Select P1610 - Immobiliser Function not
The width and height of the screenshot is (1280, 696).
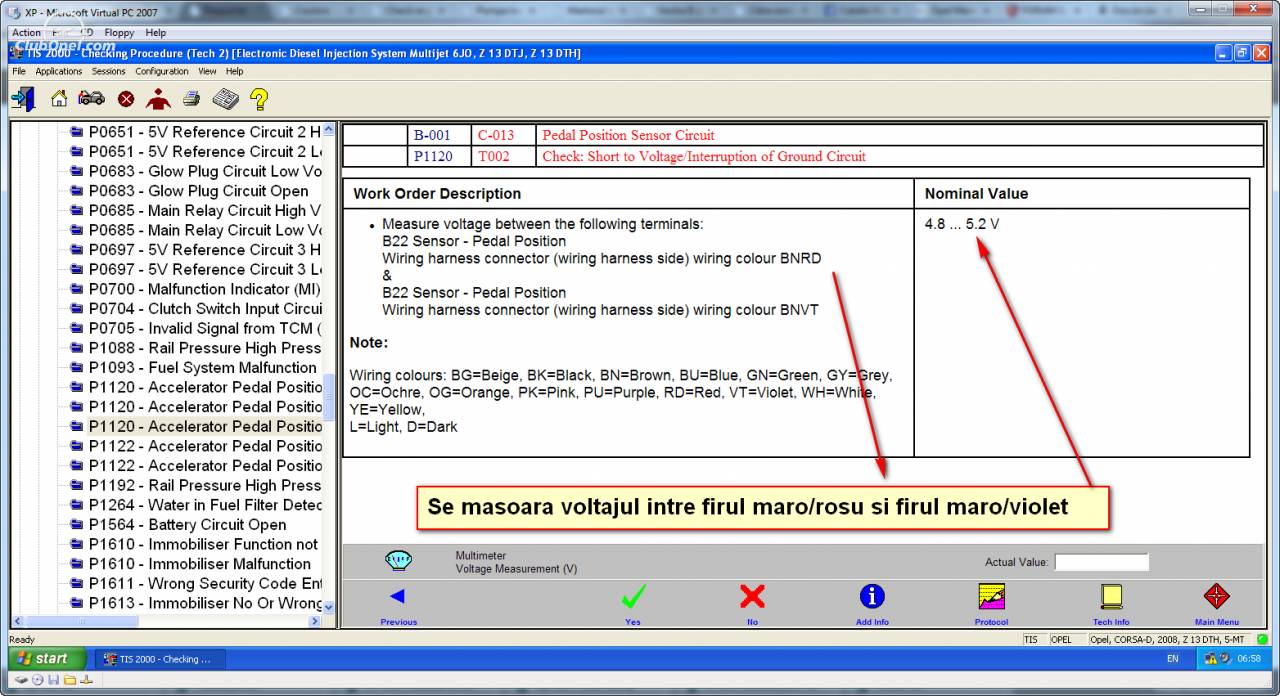203,544
